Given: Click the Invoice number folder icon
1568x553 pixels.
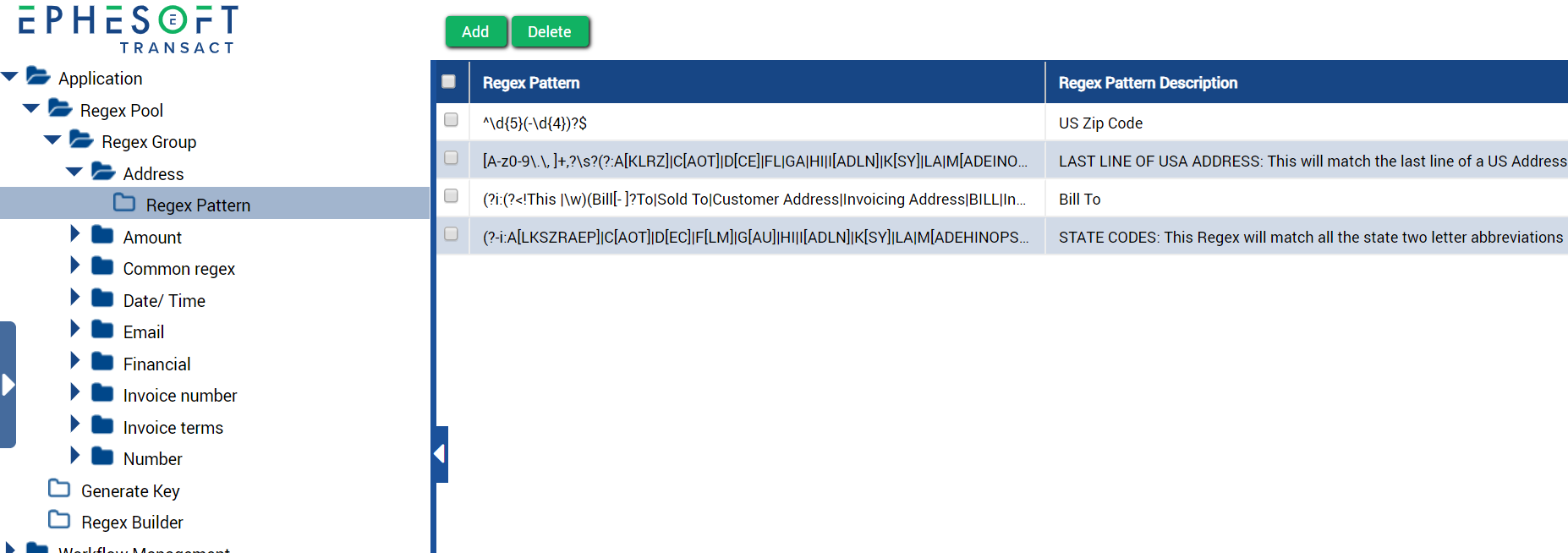Looking at the screenshot, I should [102, 393].
